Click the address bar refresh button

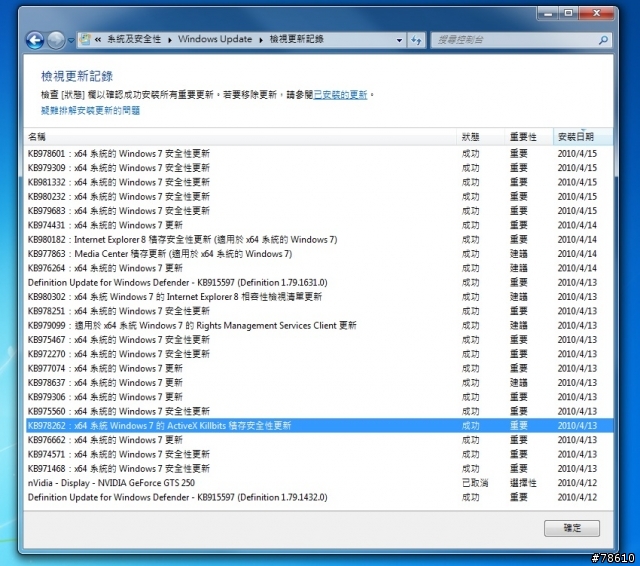point(416,40)
